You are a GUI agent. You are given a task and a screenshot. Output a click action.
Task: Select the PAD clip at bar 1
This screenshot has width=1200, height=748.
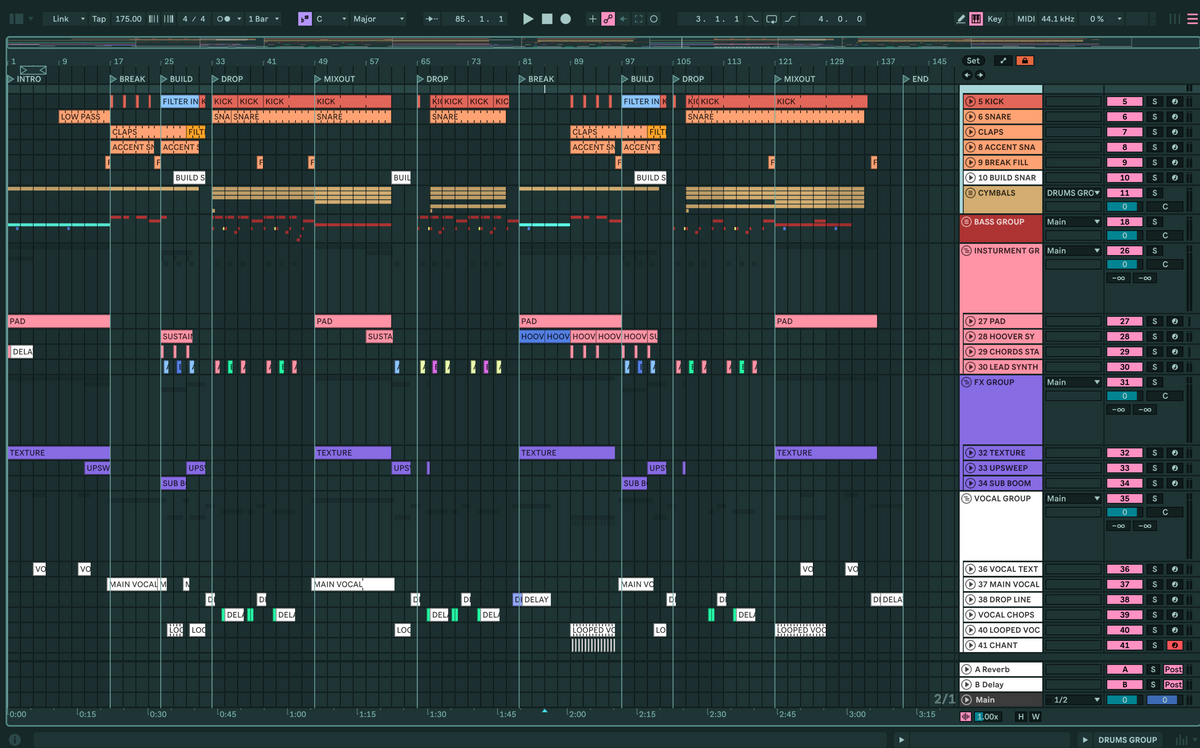point(58,321)
